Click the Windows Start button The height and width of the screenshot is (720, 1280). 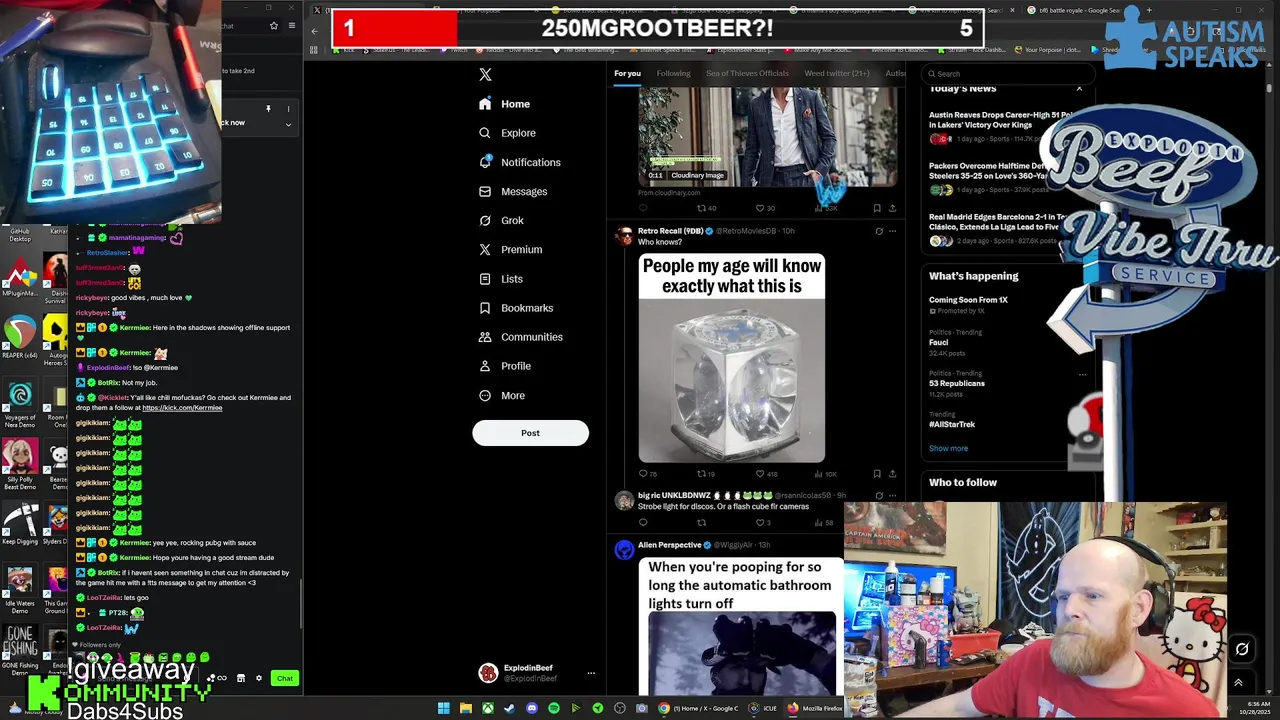pyautogui.click(x=443, y=708)
